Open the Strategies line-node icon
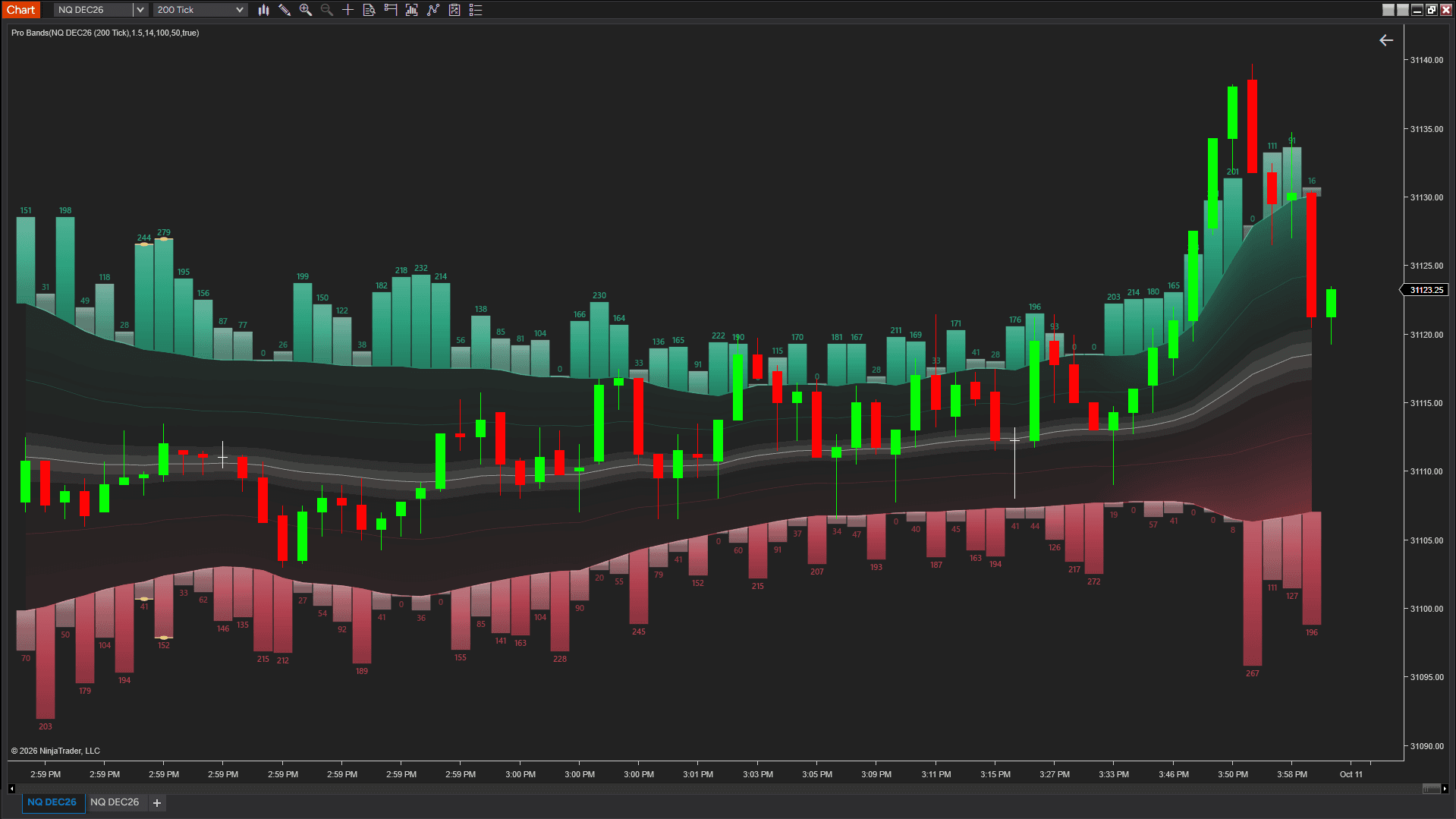 pos(433,10)
